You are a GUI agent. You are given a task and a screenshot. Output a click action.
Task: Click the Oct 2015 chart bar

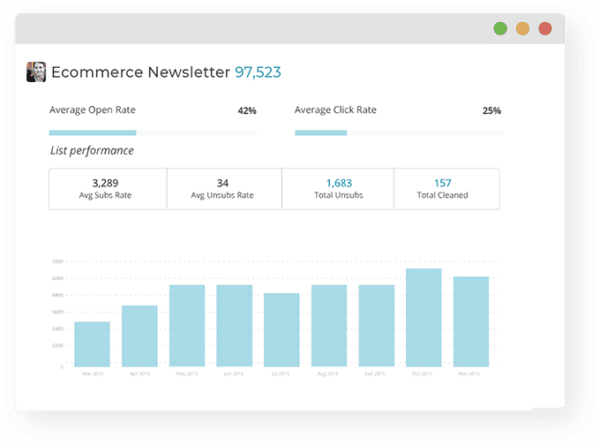pos(424,318)
